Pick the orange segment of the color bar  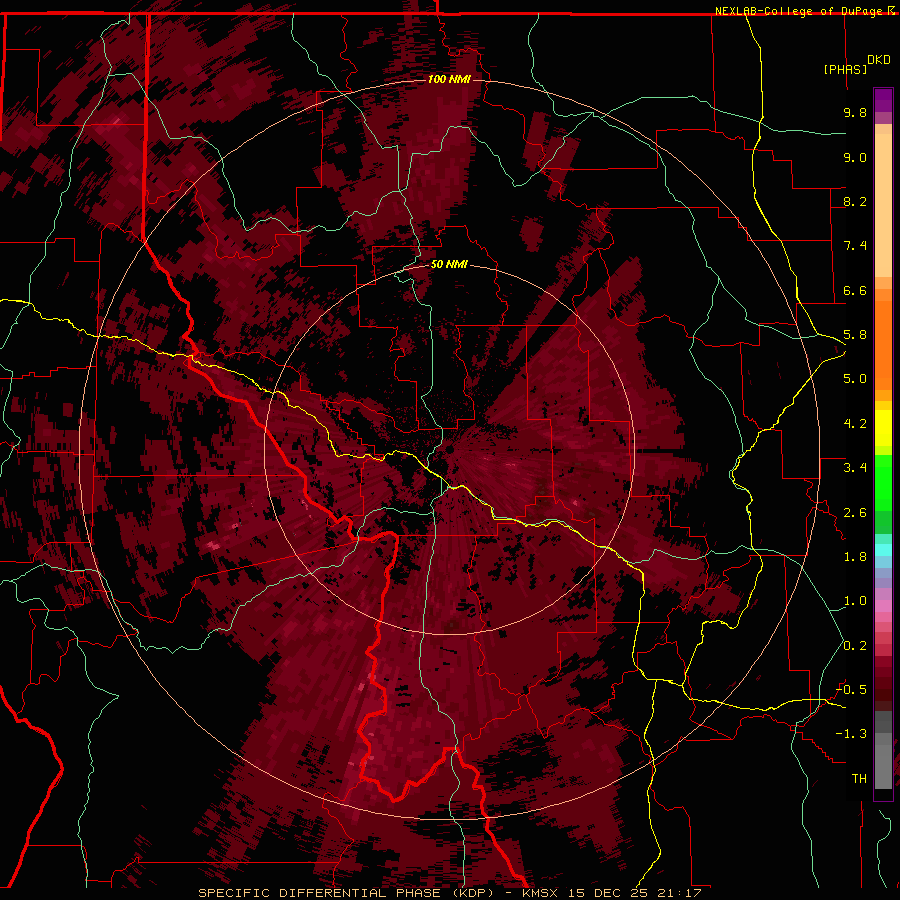coord(883,344)
